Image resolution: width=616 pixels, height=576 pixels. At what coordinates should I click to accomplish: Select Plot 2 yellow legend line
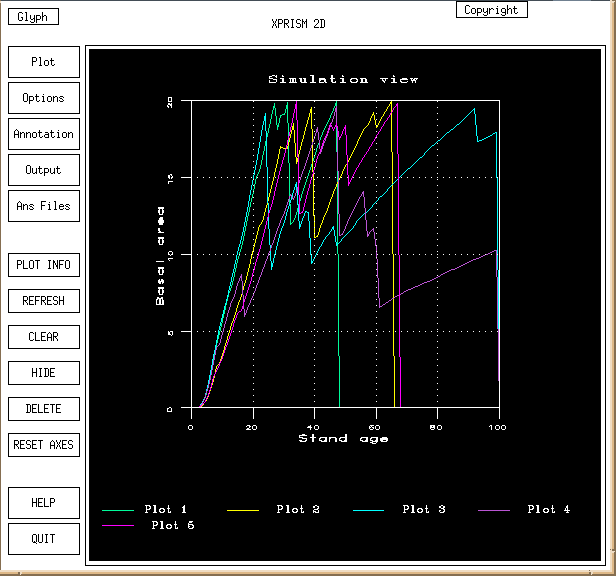point(243,510)
